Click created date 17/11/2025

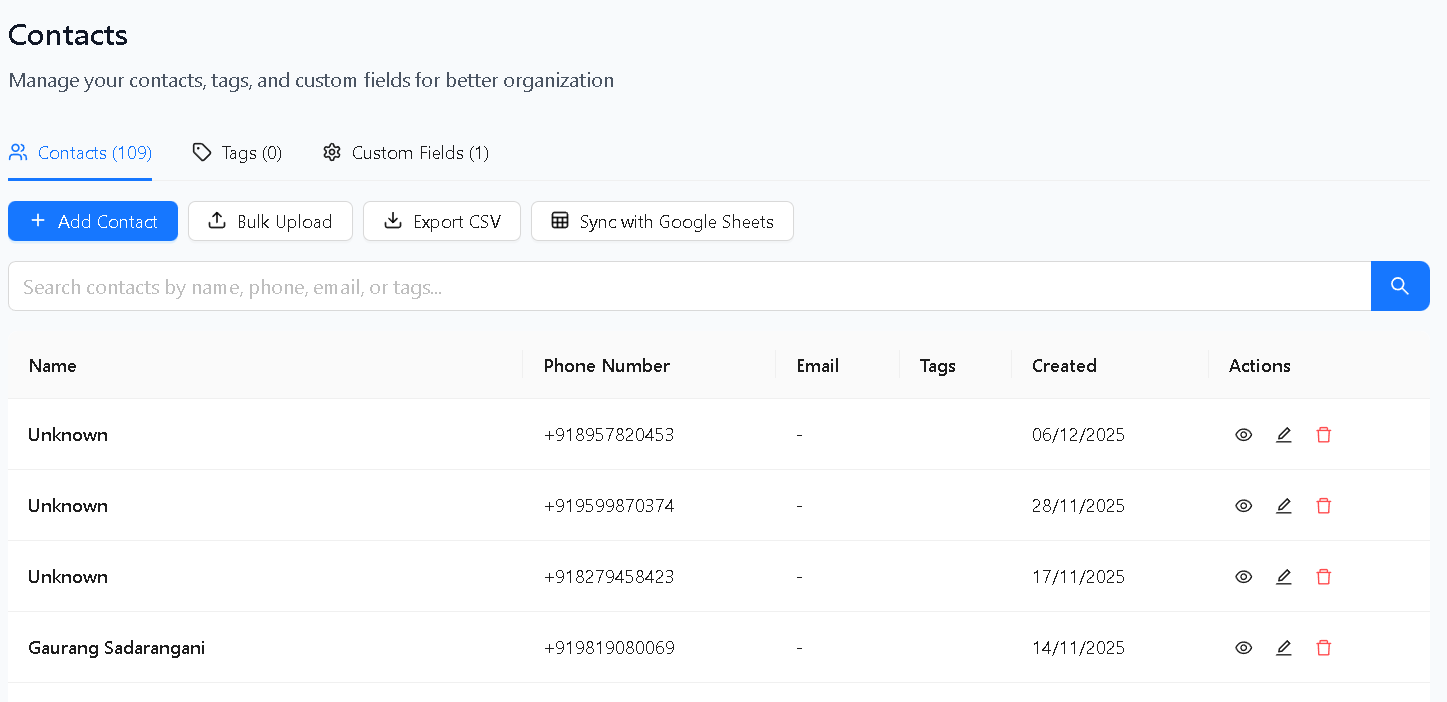1078,577
